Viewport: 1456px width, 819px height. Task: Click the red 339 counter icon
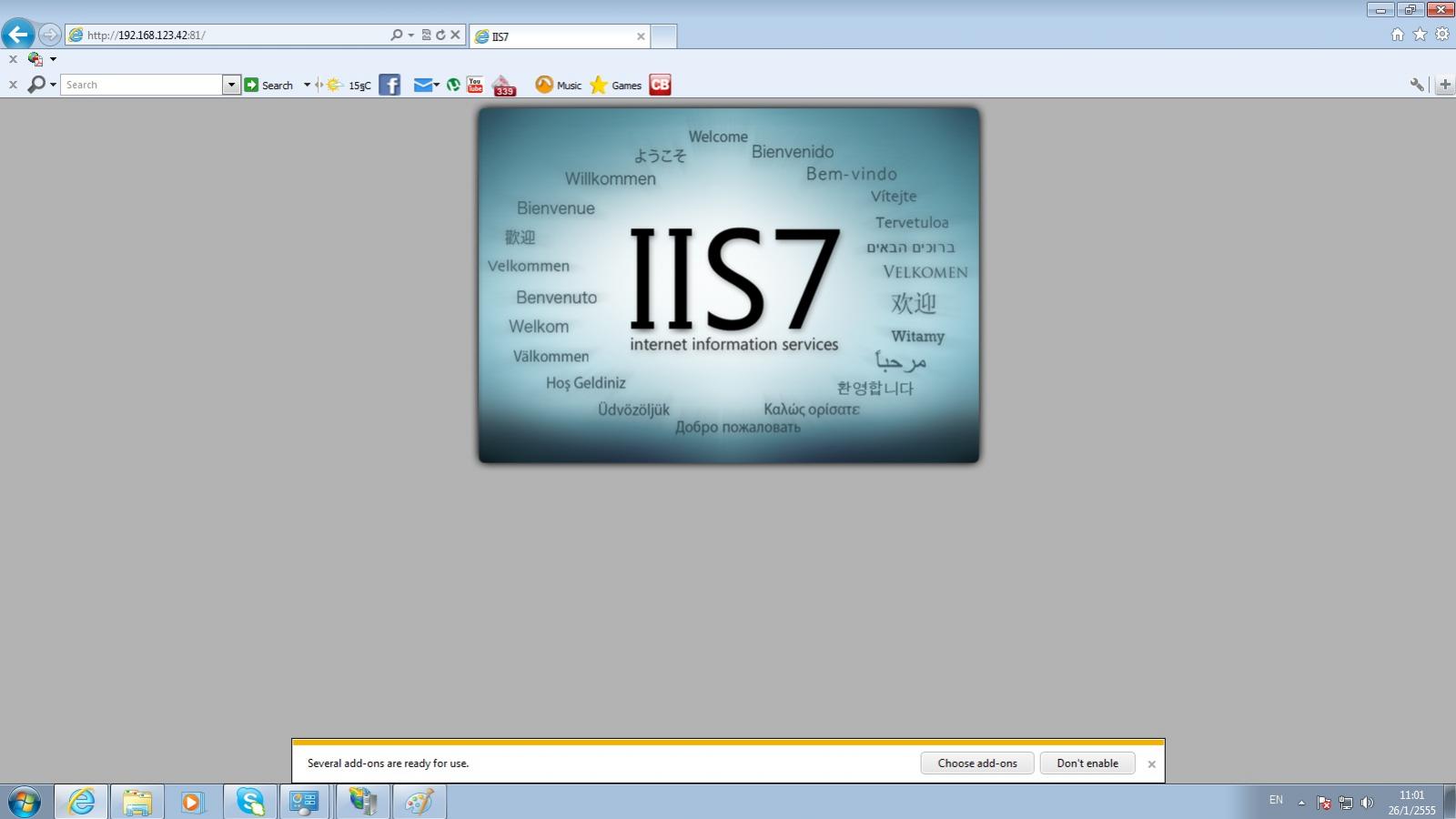504,86
